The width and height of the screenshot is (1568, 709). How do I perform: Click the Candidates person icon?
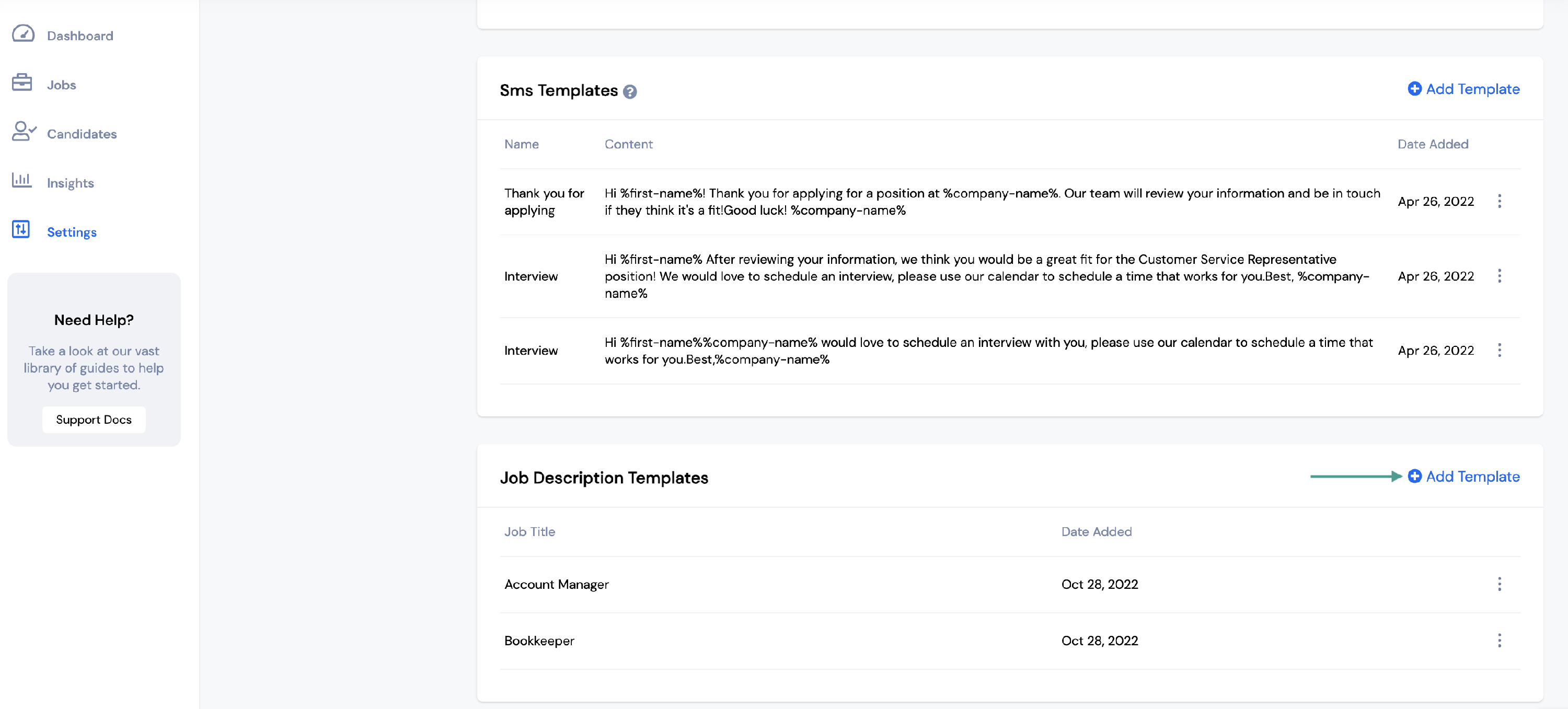point(24,132)
